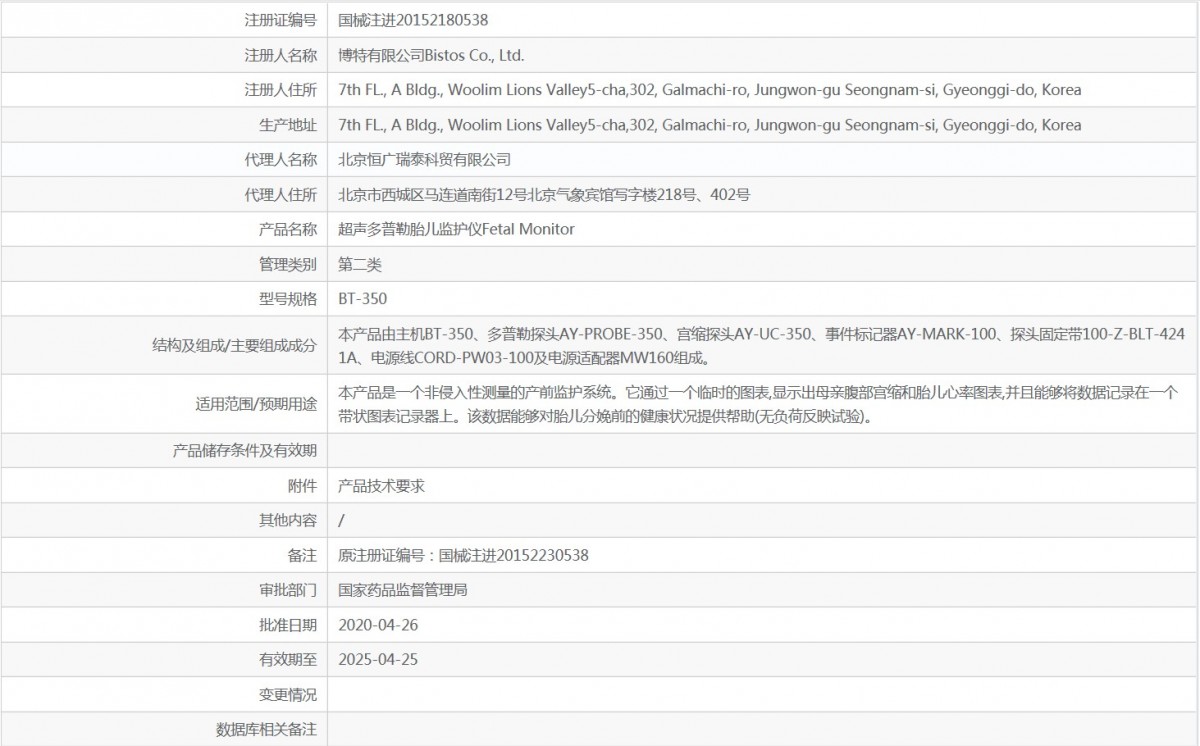Select registrant name Bistos Co., Ltd.
This screenshot has width=1200, height=746.
click(x=431, y=55)
